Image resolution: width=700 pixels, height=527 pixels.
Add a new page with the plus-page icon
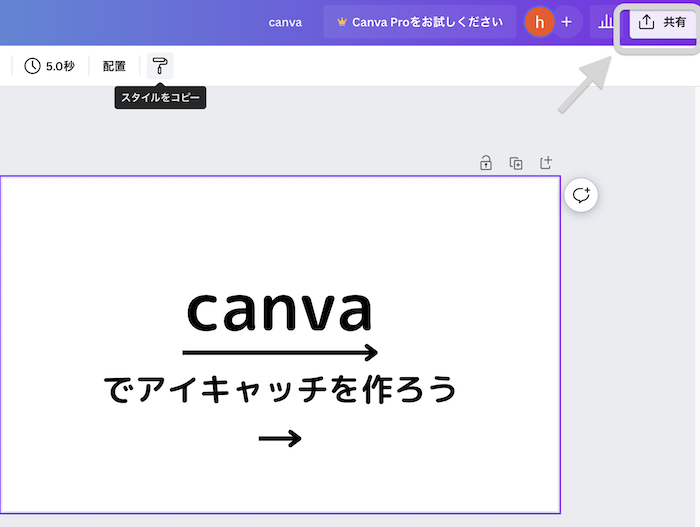coord(546,163)
